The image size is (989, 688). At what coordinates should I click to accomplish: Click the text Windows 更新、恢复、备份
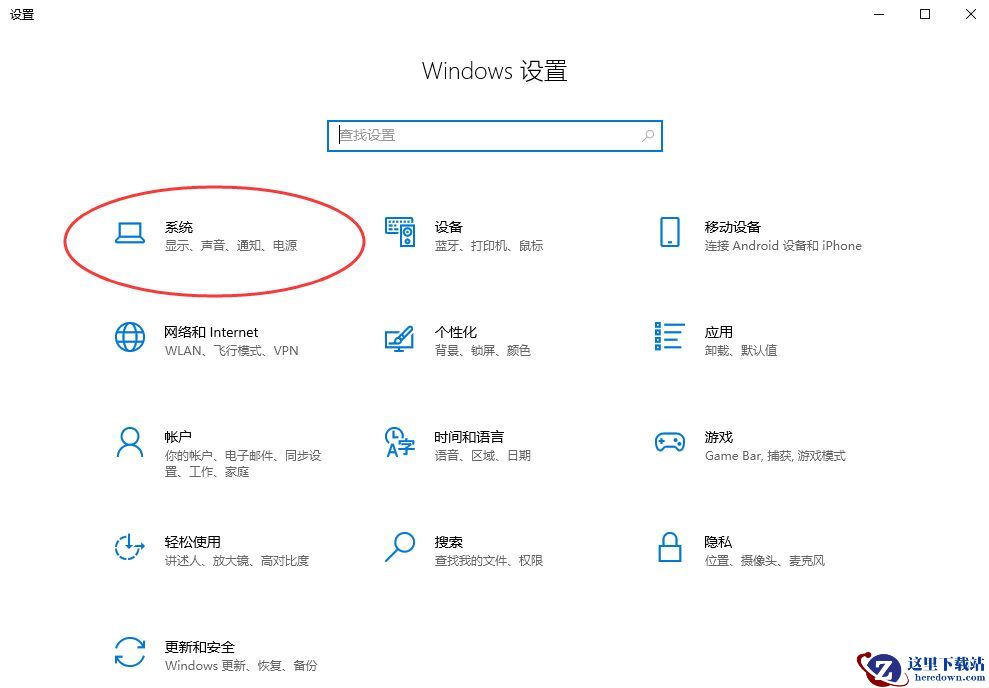(241, 665)
